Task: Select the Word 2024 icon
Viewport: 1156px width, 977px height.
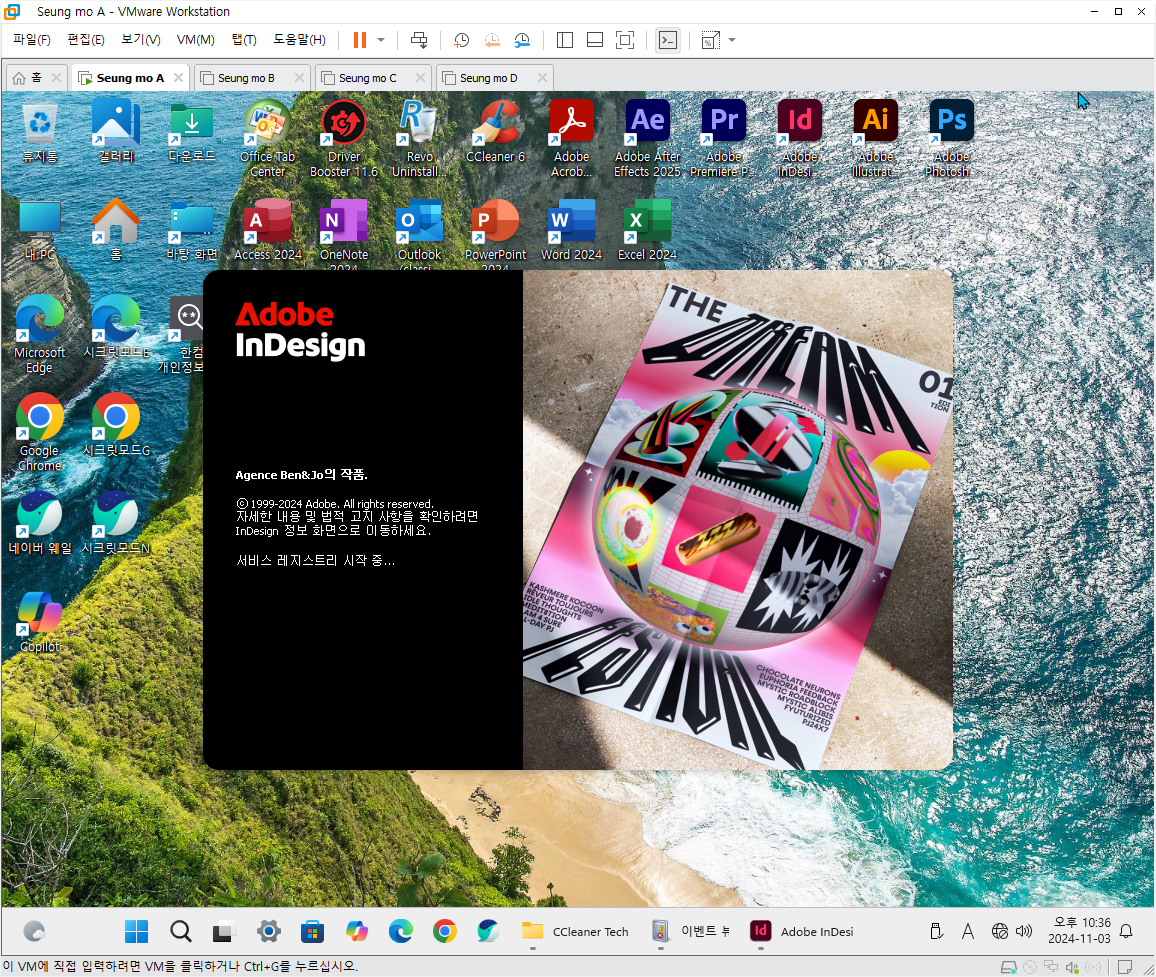Action: pos(571,230)
